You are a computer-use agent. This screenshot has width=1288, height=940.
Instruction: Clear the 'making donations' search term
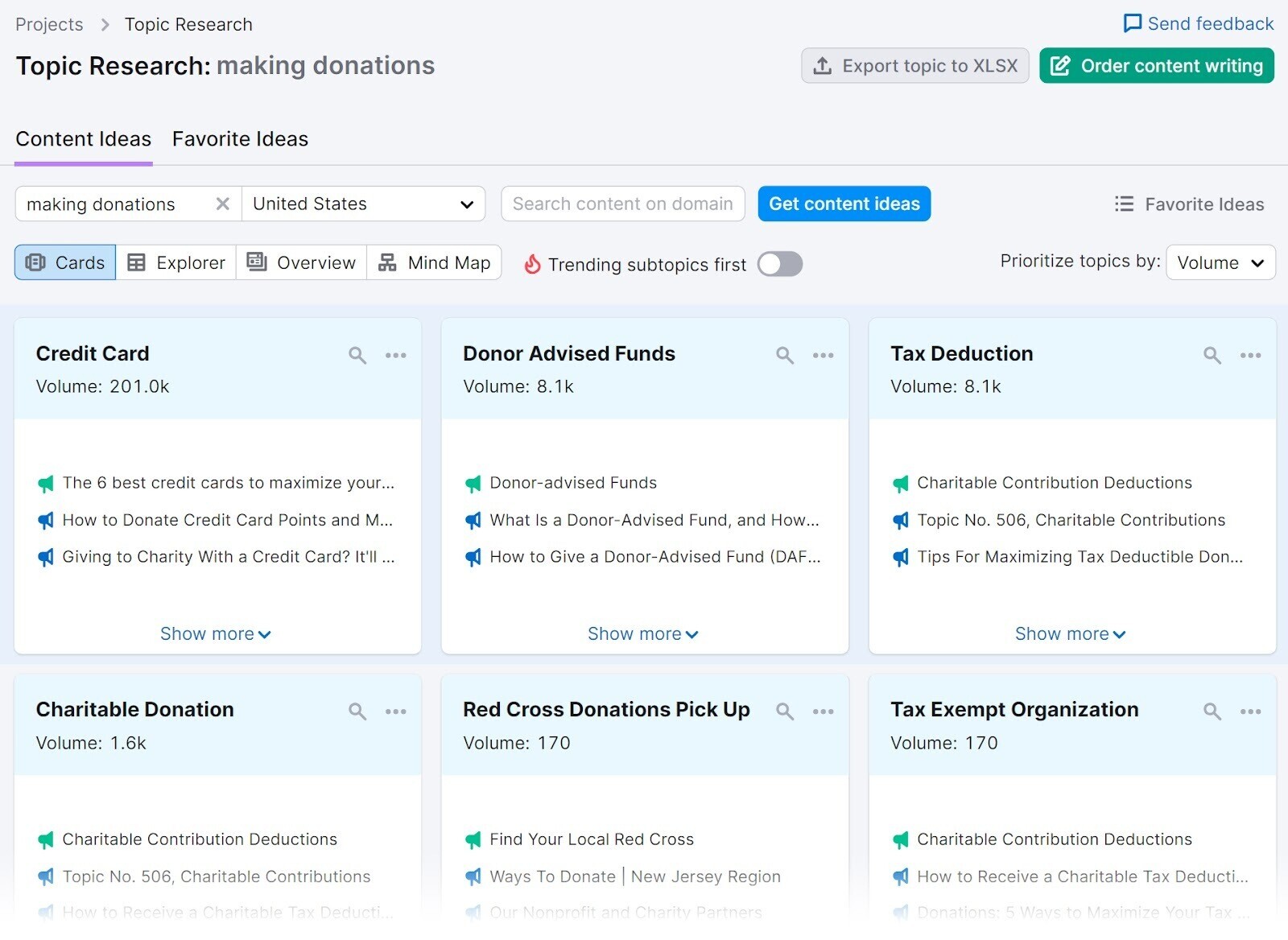[x=222, y=204]
